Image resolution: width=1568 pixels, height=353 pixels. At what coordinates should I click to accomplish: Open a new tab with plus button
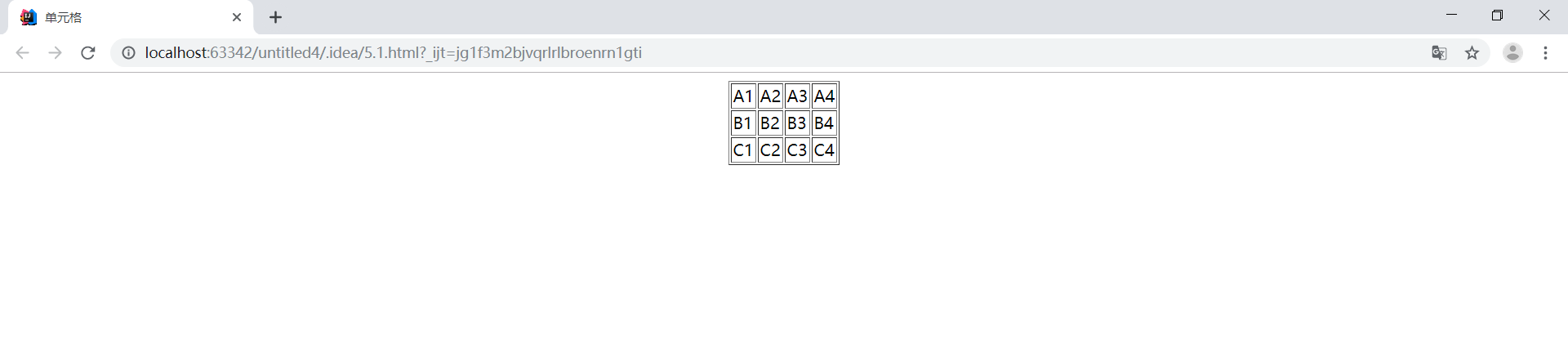pos(276,17)
